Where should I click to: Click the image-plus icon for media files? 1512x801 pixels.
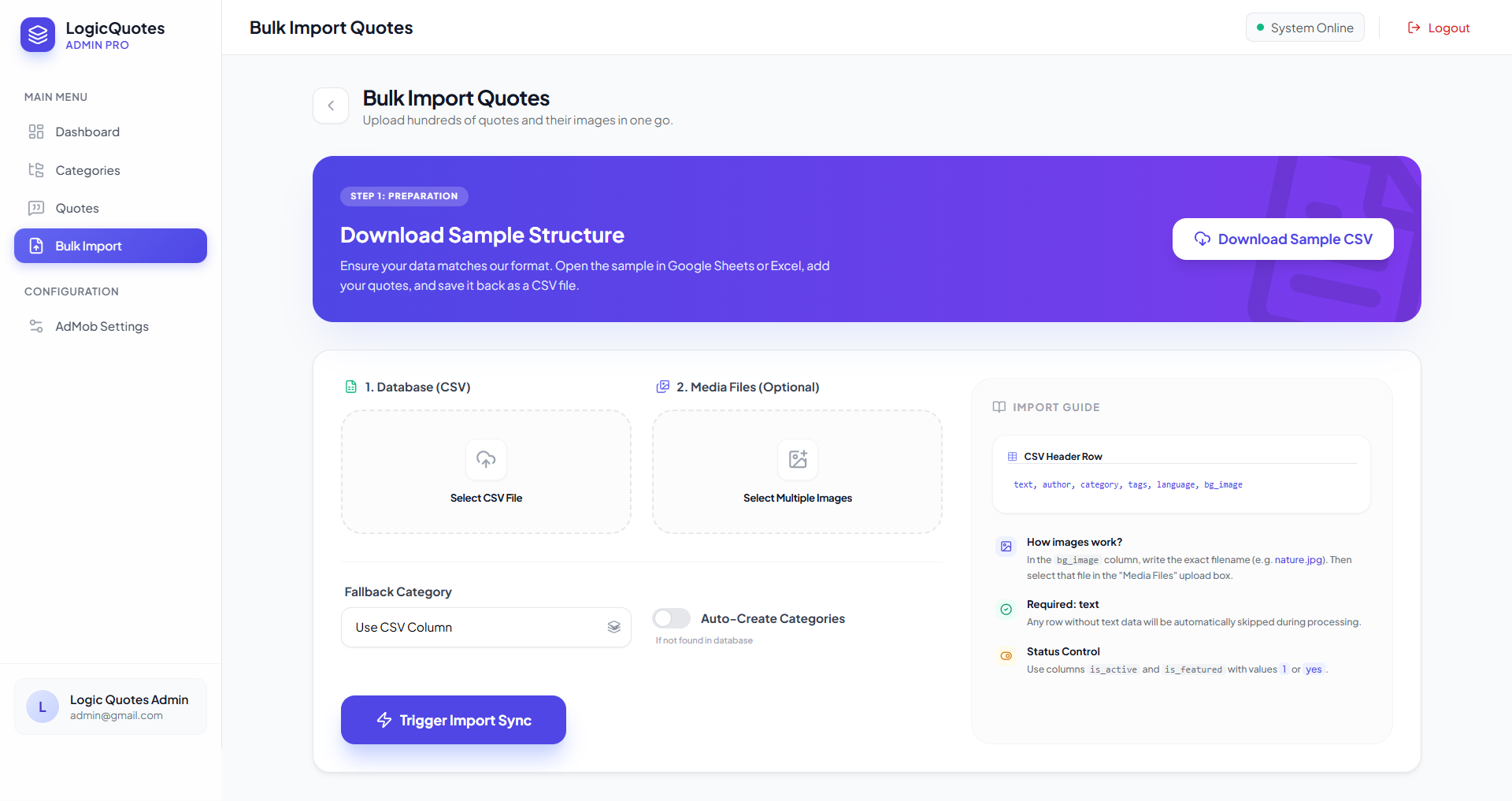pos(798,459)
